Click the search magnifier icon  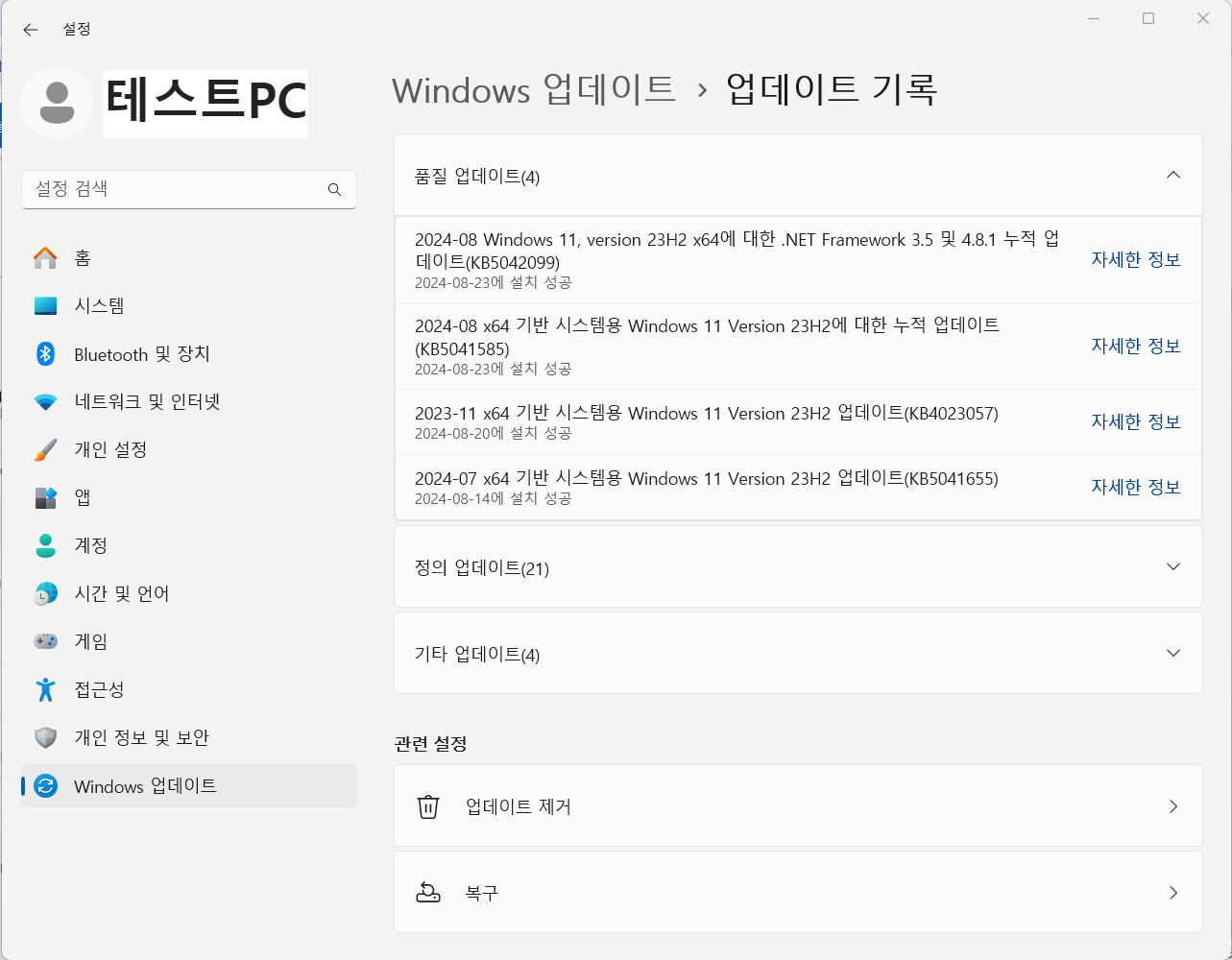click(x=334, y=190)
